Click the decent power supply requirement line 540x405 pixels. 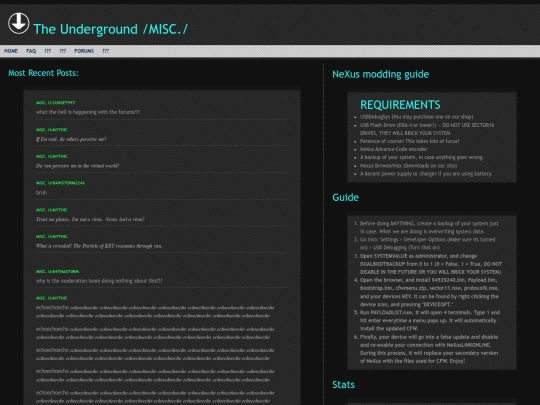[x=426, y=174]
